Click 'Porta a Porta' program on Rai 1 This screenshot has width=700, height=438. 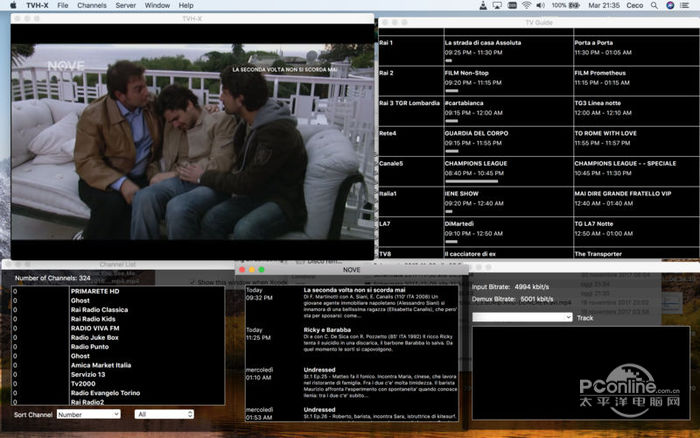593,43
